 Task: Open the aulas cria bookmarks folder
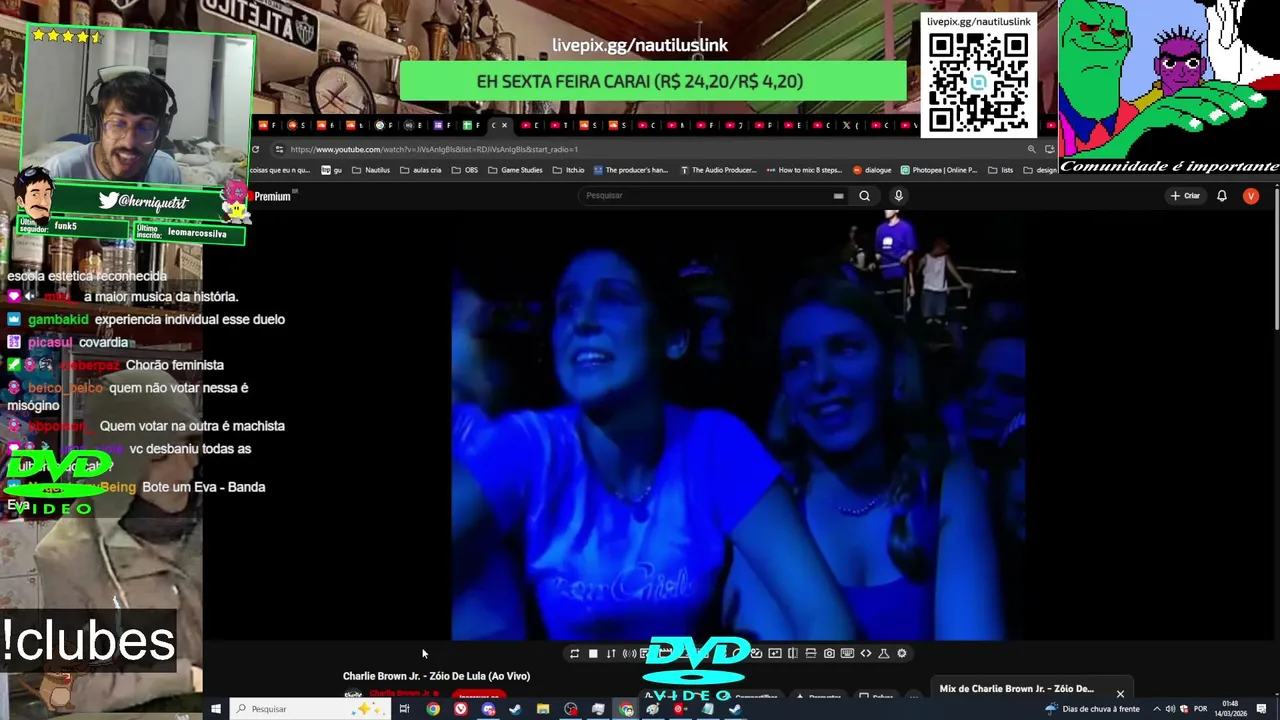pyautogui.click(x=420, y=170)
